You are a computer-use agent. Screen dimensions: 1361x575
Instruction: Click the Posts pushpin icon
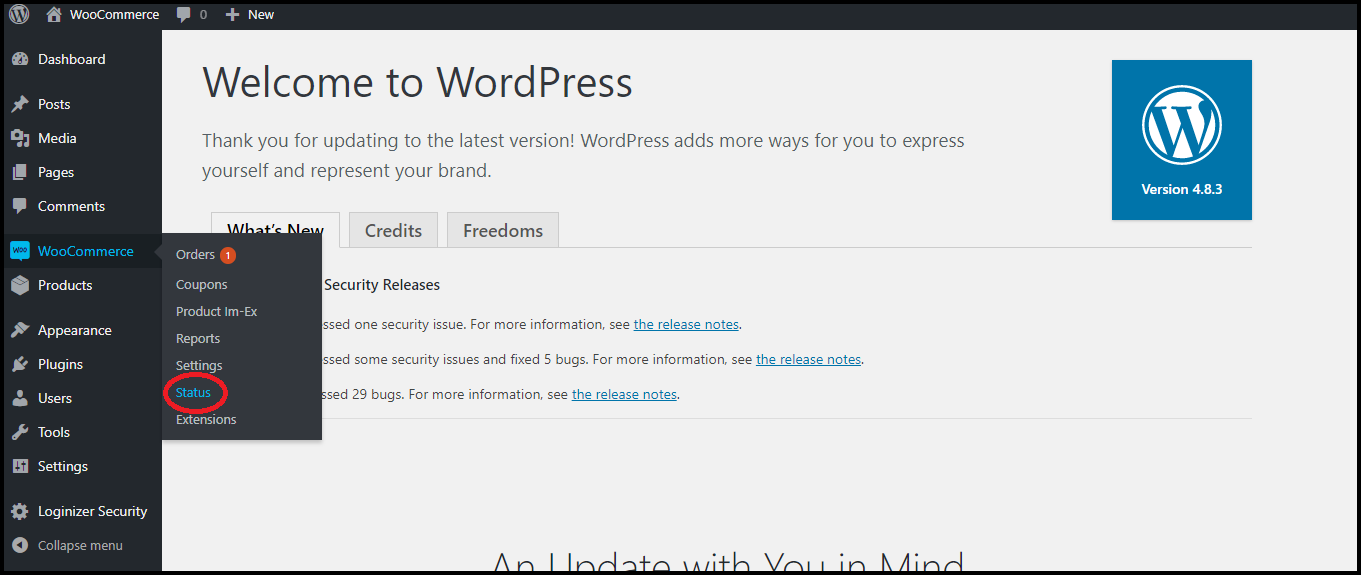[20, 105]
